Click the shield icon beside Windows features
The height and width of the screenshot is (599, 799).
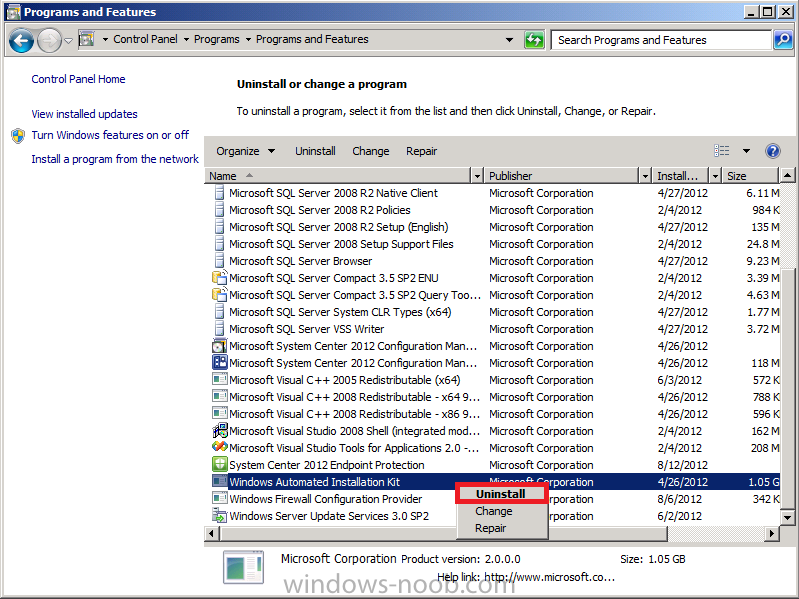coord(18,135)
